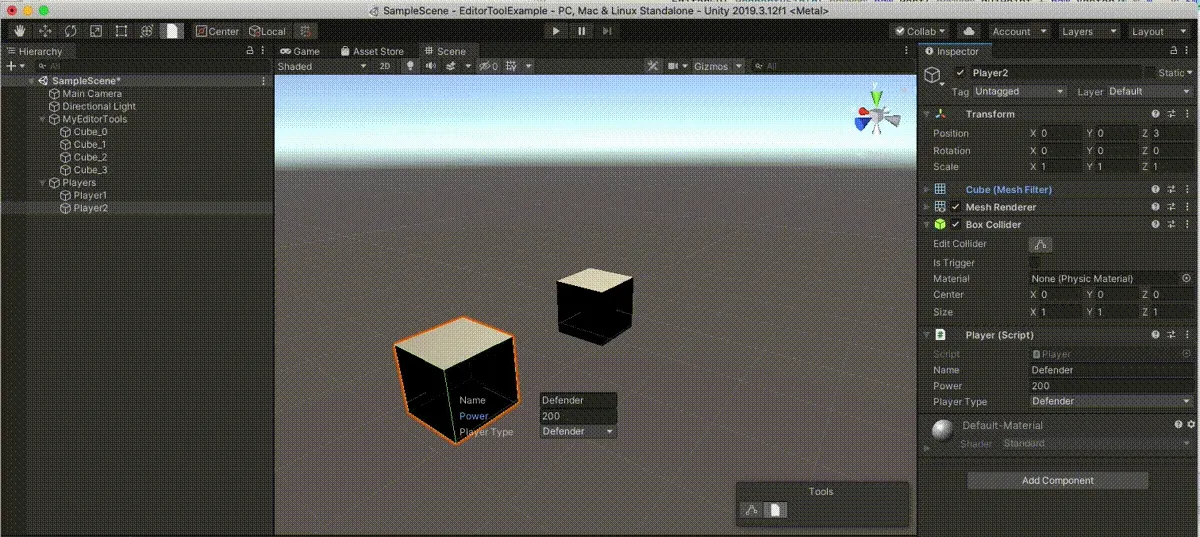This screenshot has width=1200, height=537.
Task: Collapse the Transform component foldout
Action: tap(926, 114)
